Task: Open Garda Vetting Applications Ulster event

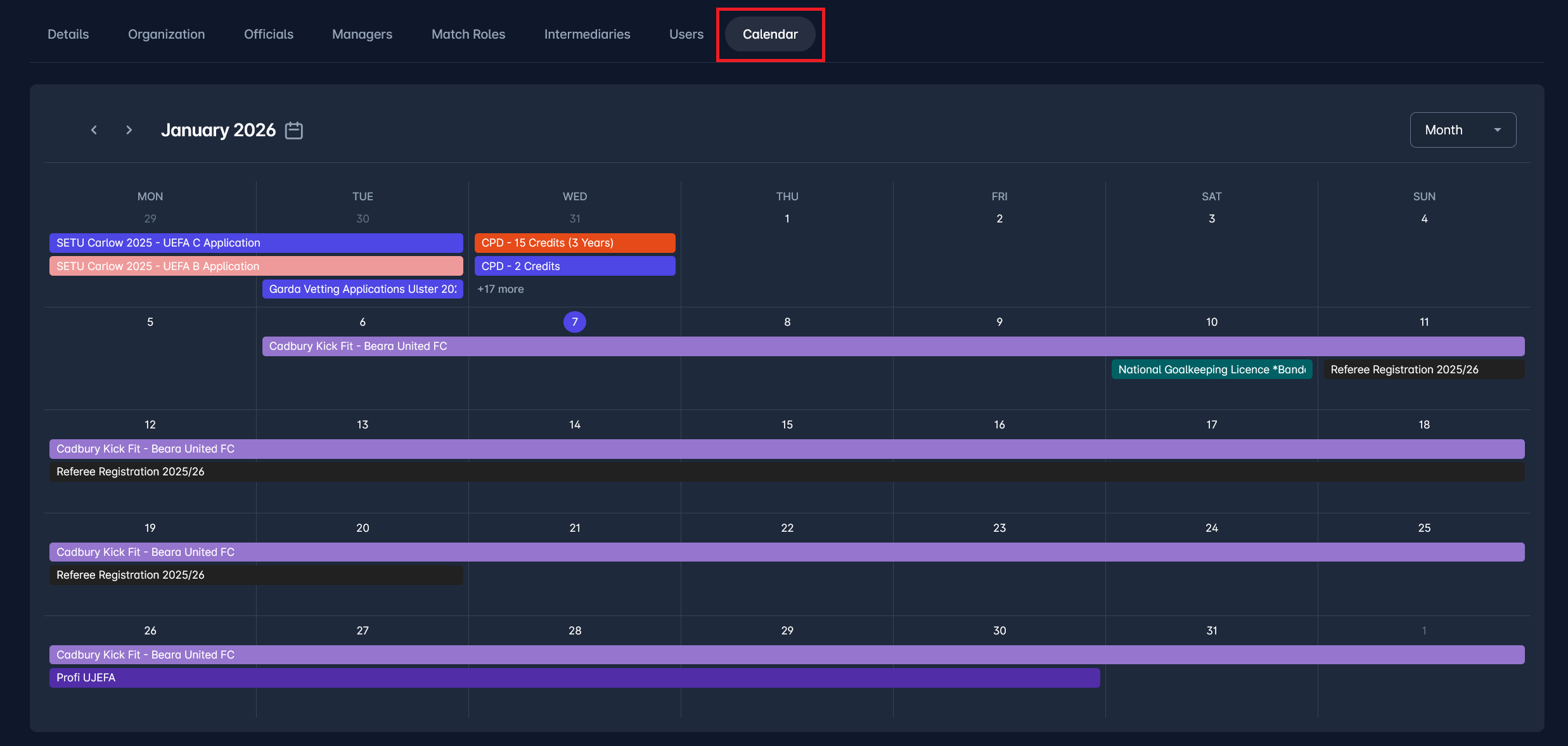Action: pos(363,289)
